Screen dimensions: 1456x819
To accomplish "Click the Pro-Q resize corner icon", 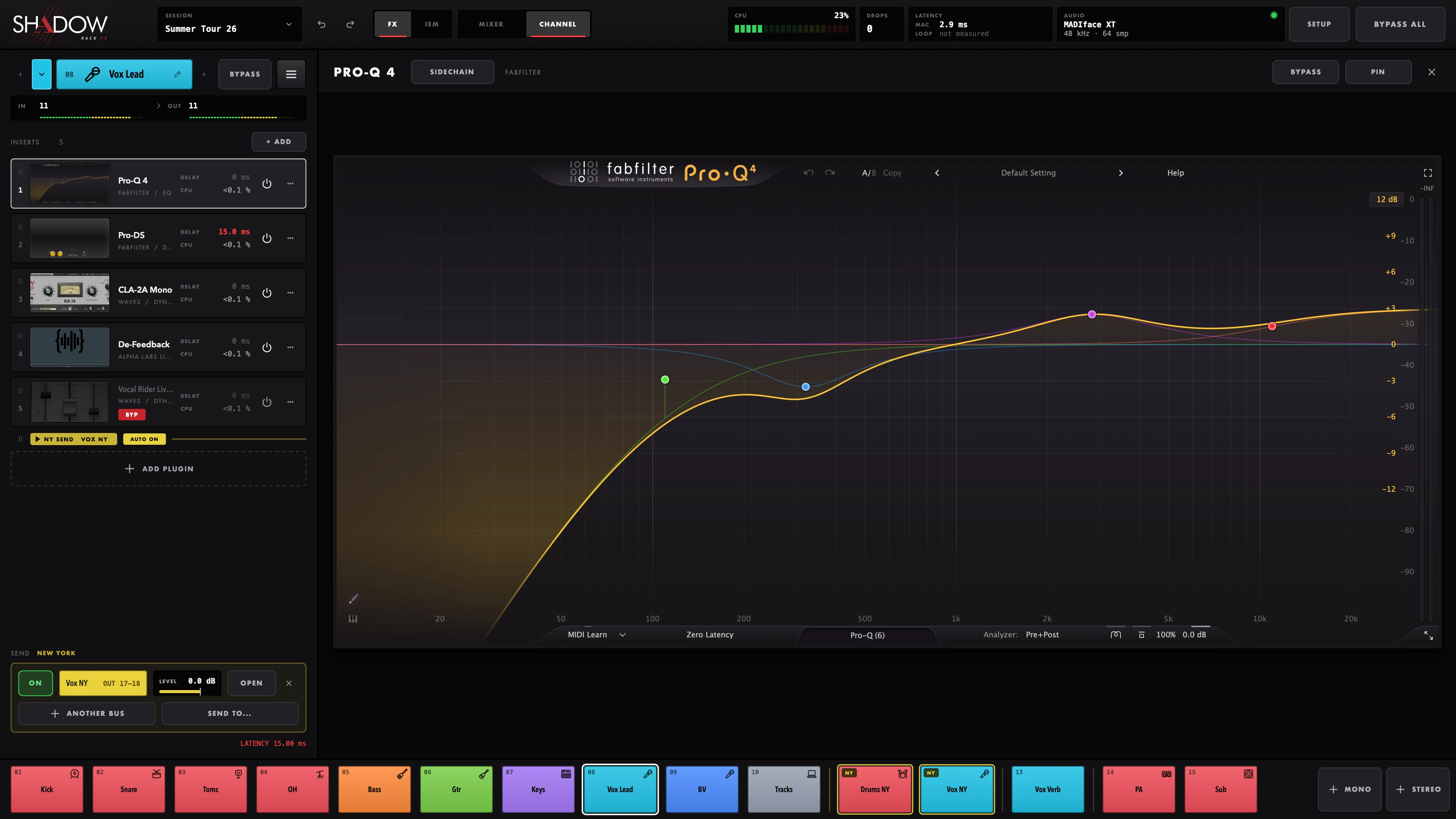I will 1428,635.
